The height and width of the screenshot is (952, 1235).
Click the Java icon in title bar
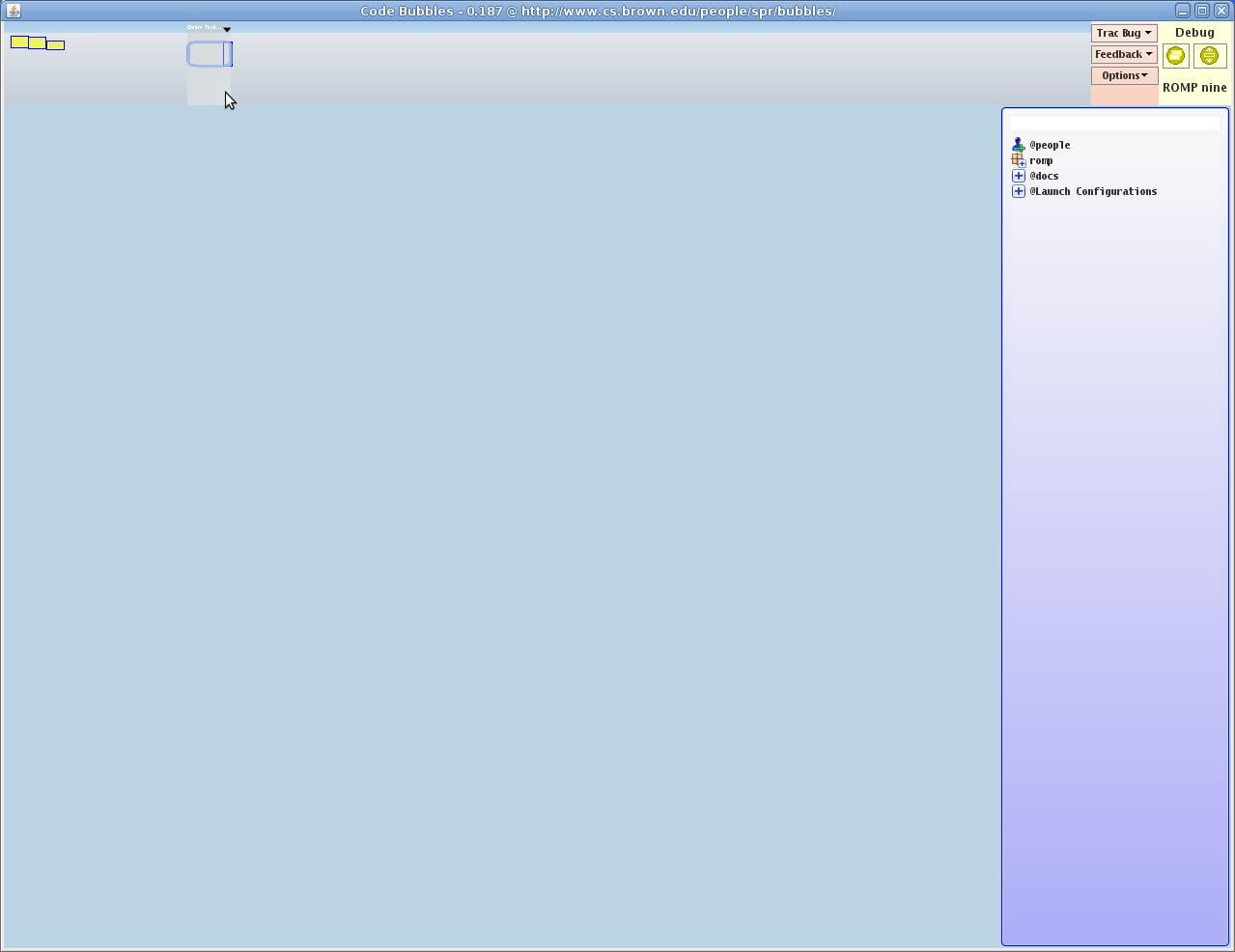point(14,11)
